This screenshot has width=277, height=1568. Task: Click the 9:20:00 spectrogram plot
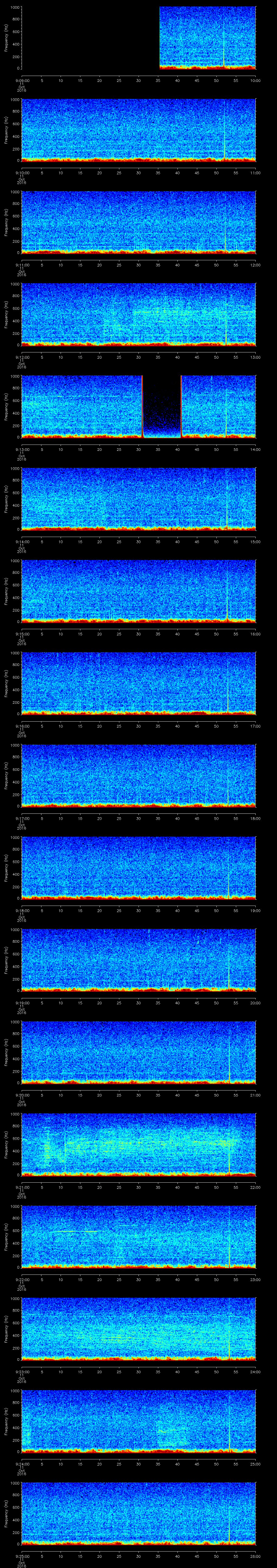point(139,1052)
